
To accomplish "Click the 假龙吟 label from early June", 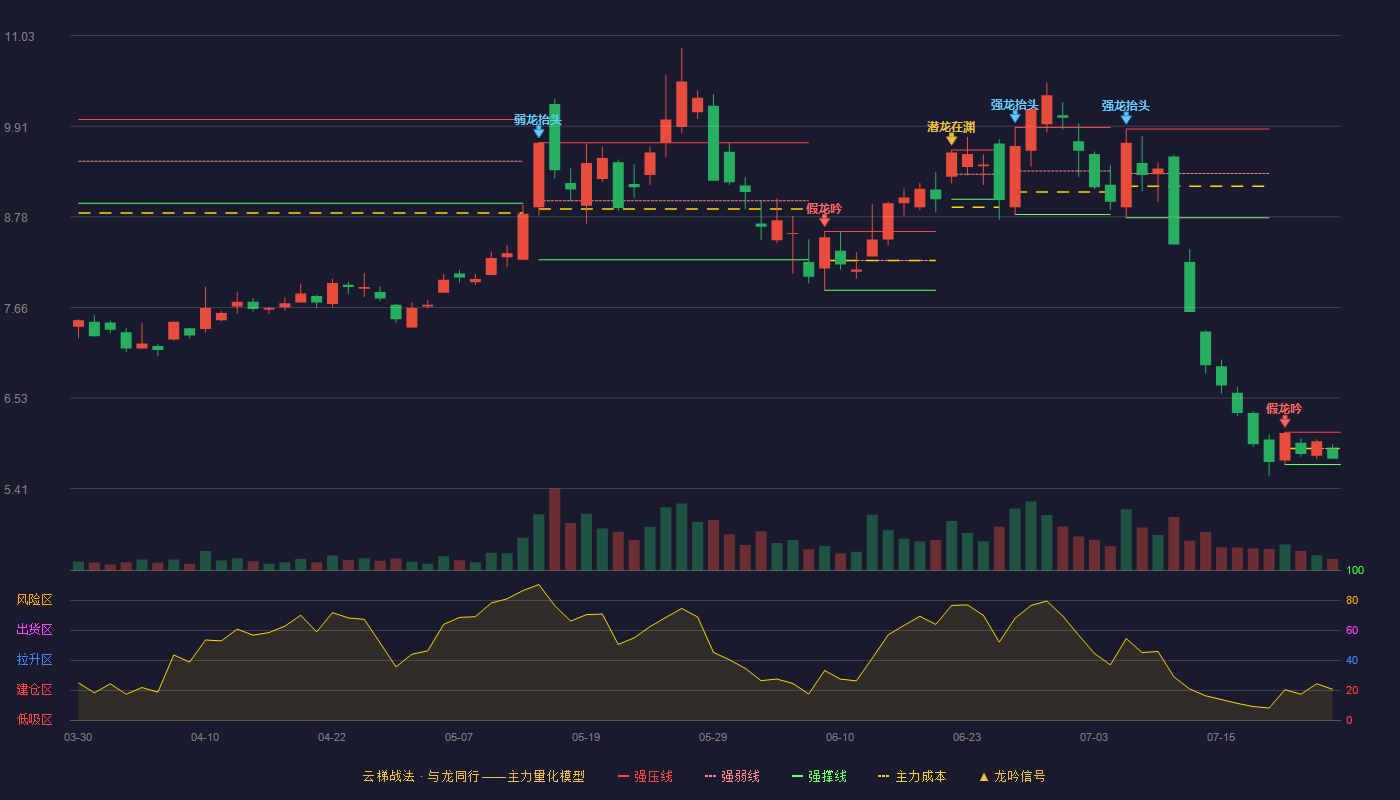I will tap(824, 208).
